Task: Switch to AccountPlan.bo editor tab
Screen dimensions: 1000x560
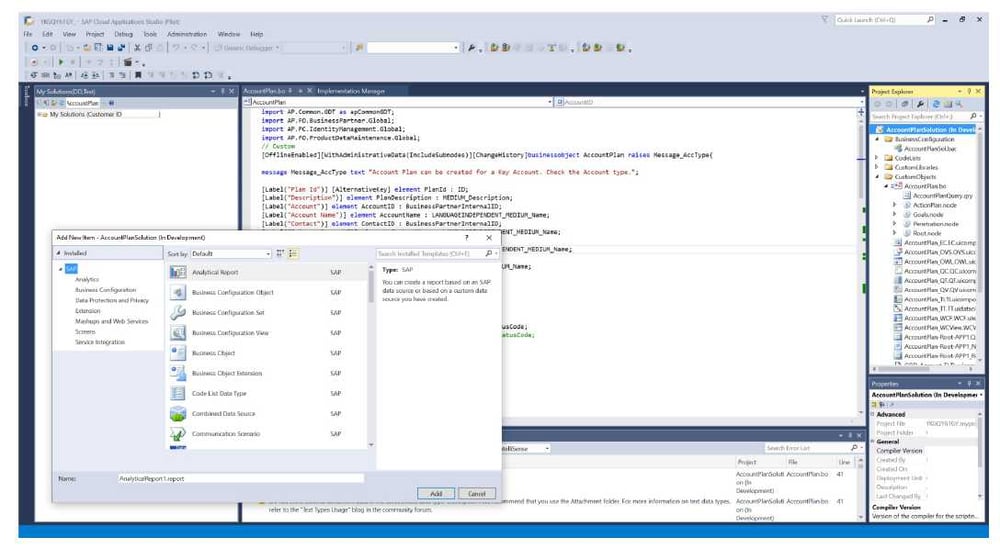Action: pyautogui.click(x=264, y=91)
